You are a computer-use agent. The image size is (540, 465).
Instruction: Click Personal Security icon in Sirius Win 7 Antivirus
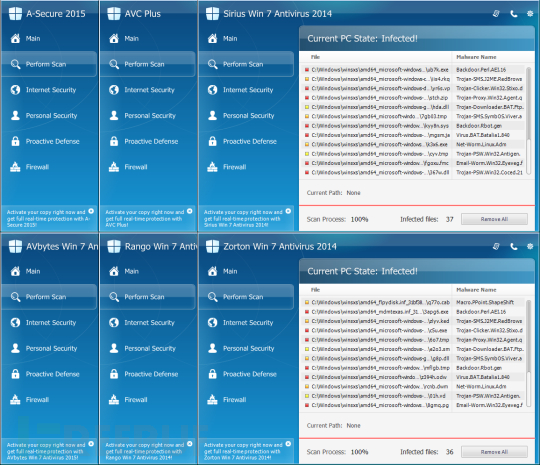click(x=212, y=115)
